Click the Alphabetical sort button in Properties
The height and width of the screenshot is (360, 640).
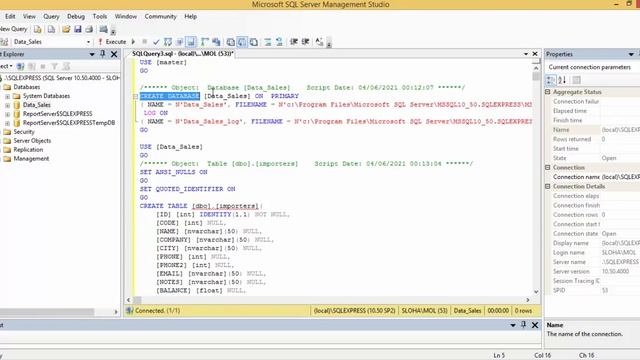(x=562, y=80)
